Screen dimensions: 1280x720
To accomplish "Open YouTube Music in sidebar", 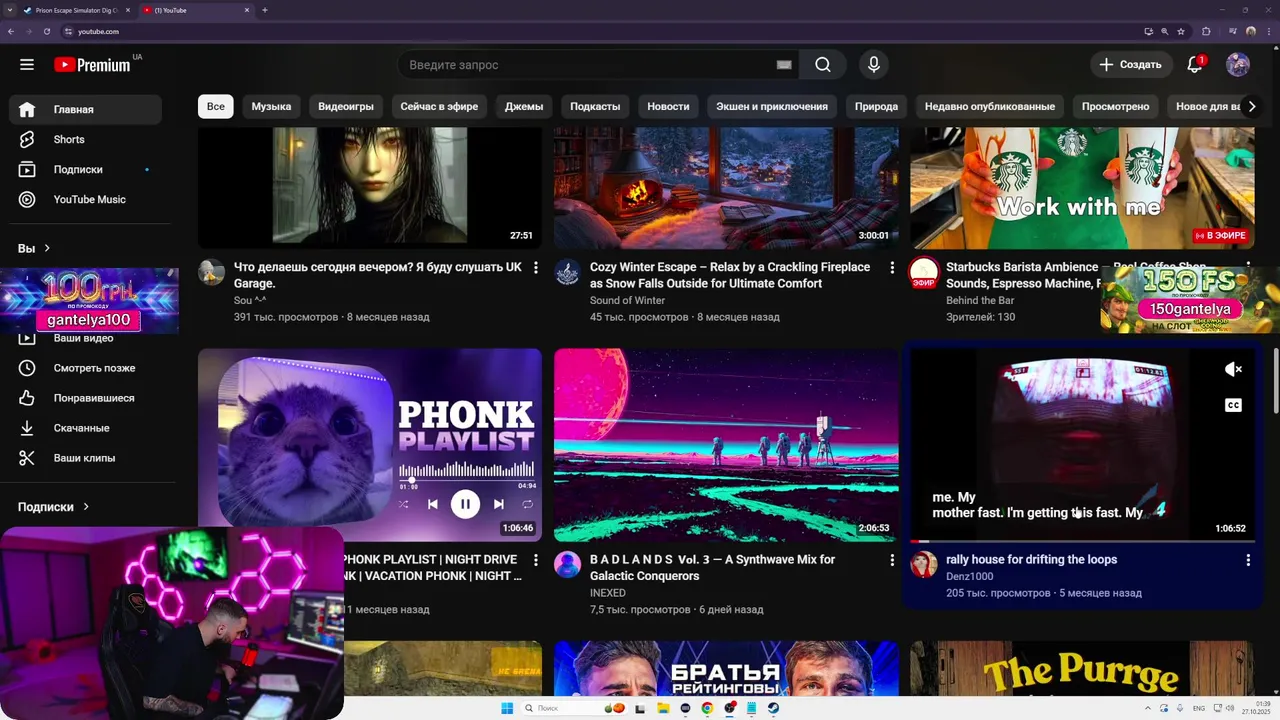I will pyautogui.click(x=85, y=200).
